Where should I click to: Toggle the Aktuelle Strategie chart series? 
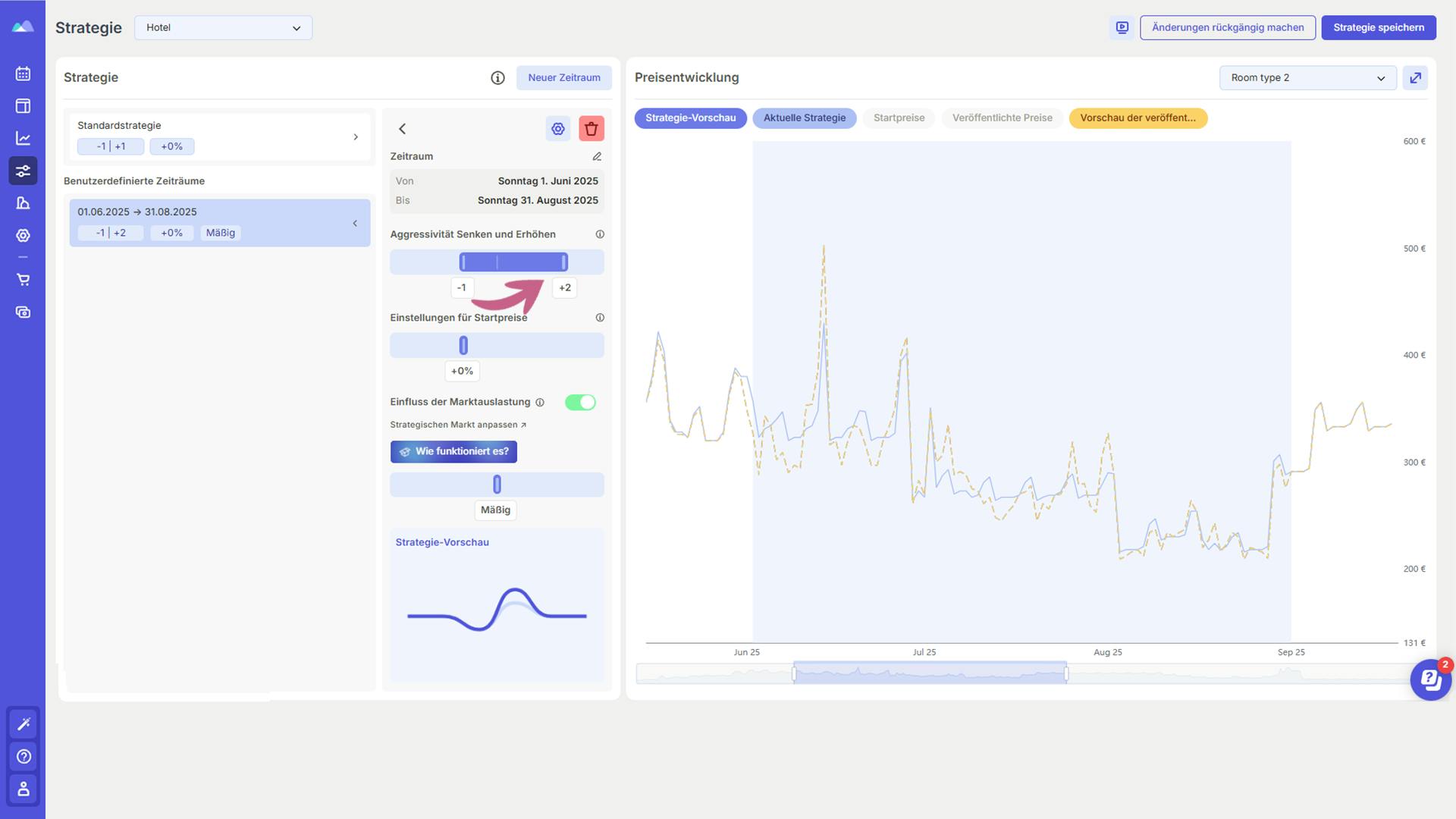point(805,118)
